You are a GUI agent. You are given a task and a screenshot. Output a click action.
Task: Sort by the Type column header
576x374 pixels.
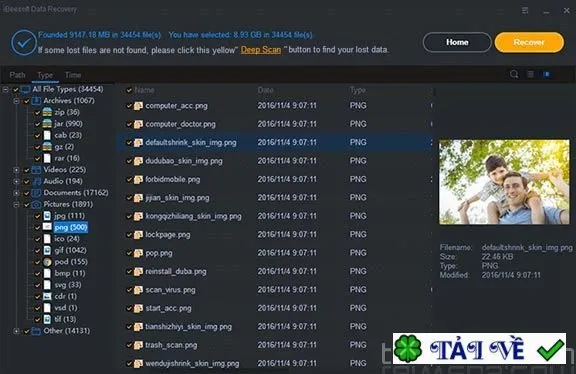tap(357, 90)
